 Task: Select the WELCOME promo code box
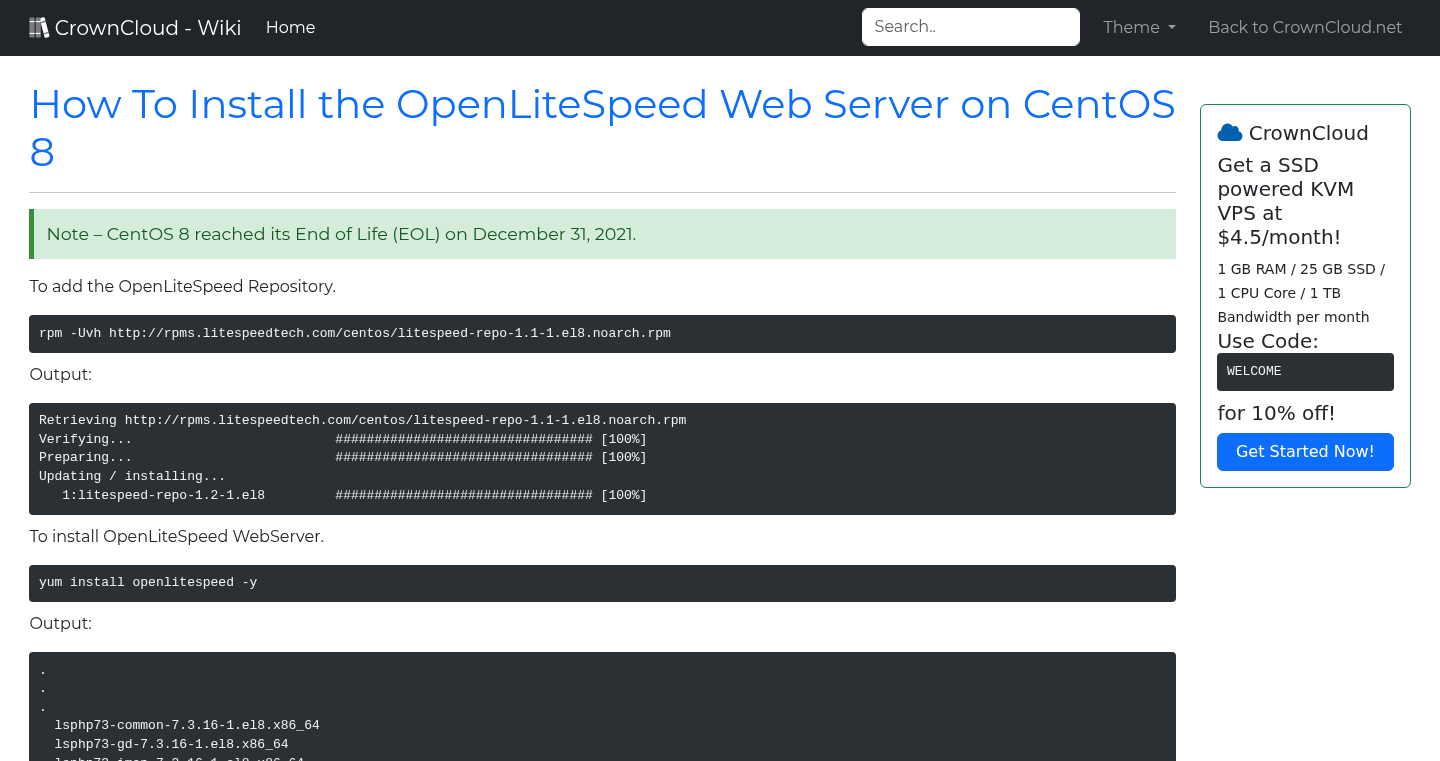pyautogui.click(x=1305, y=371)
